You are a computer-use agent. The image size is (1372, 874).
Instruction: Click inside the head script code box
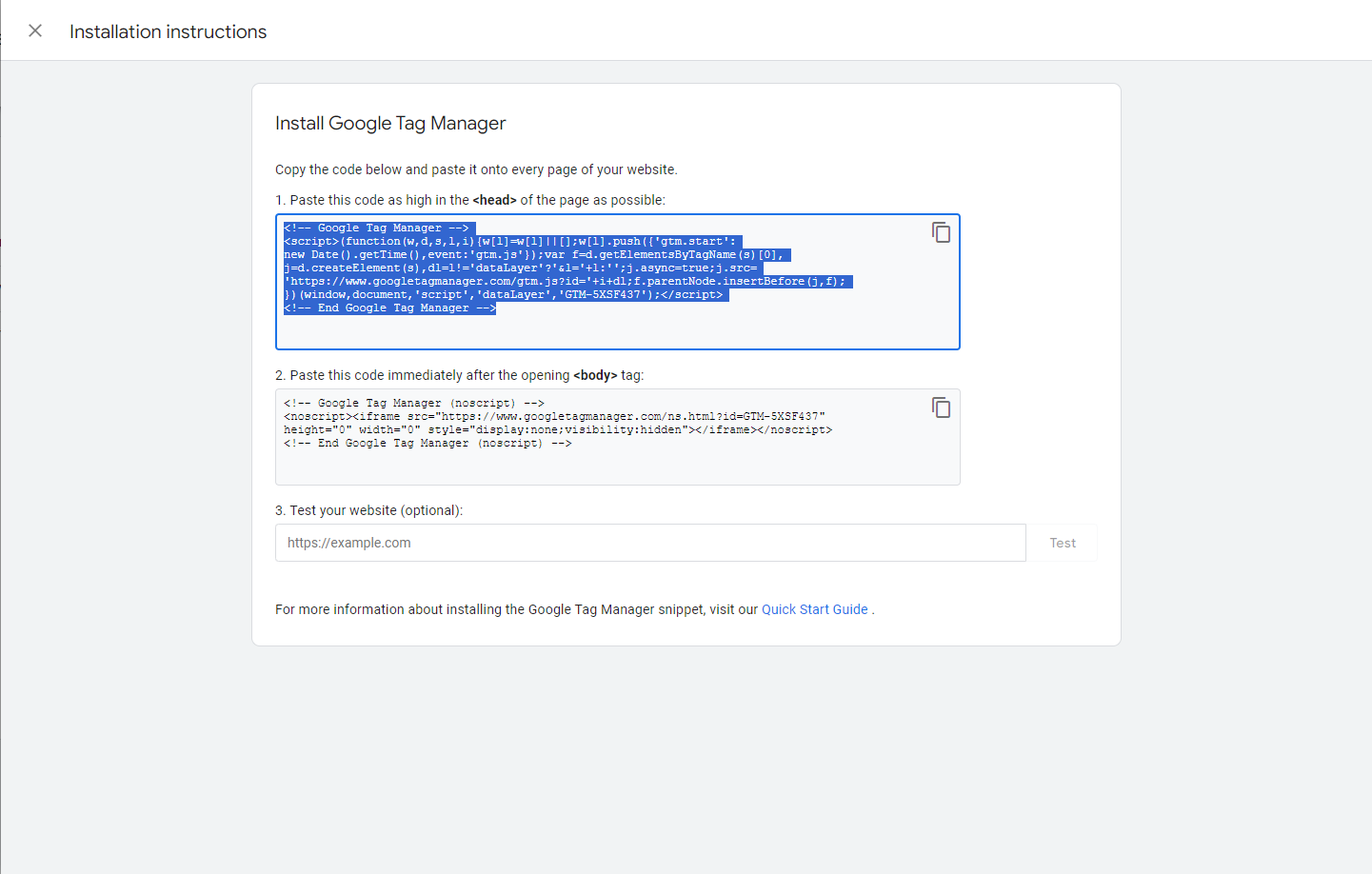(617, 282)
